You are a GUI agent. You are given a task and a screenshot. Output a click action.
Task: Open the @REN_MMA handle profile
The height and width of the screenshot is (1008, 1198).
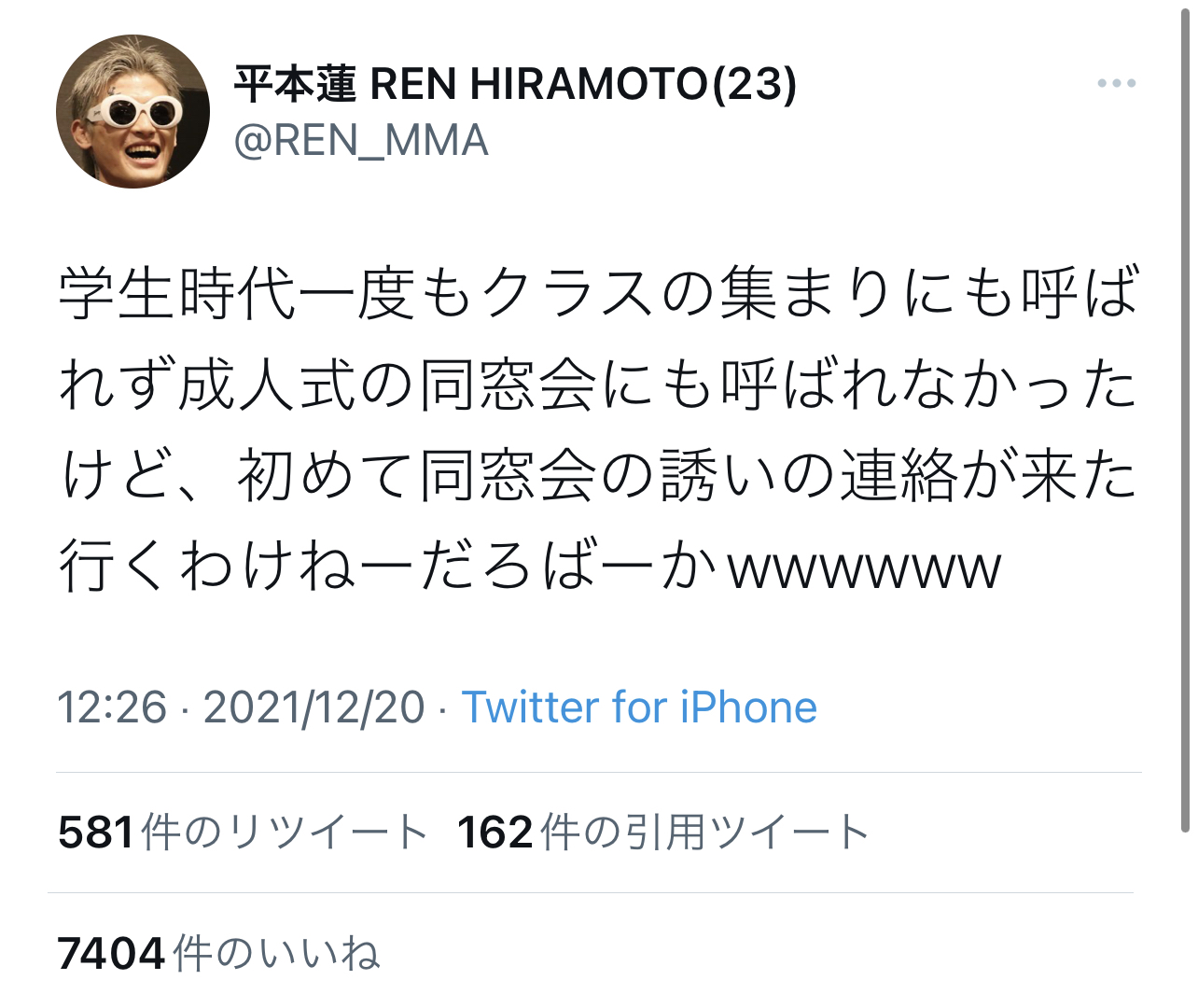361,141
